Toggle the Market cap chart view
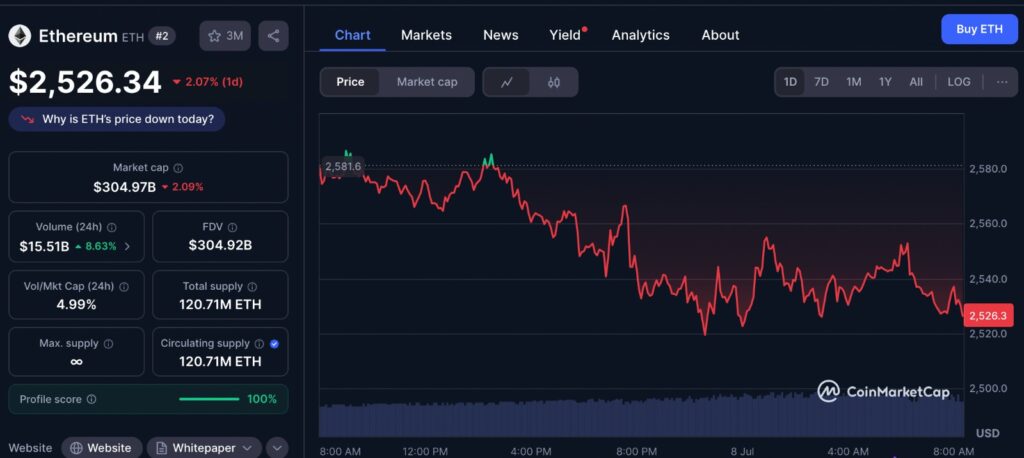This screenshot has height=458, width=1024. tap(427, 82)
